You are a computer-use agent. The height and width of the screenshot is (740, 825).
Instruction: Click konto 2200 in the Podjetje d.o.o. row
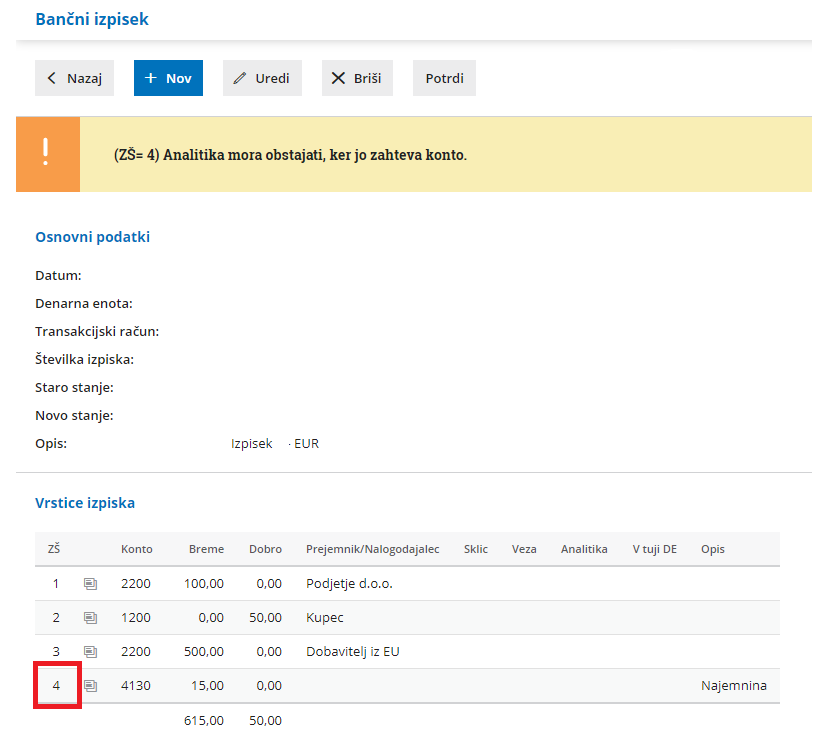(x=136, y=584)
